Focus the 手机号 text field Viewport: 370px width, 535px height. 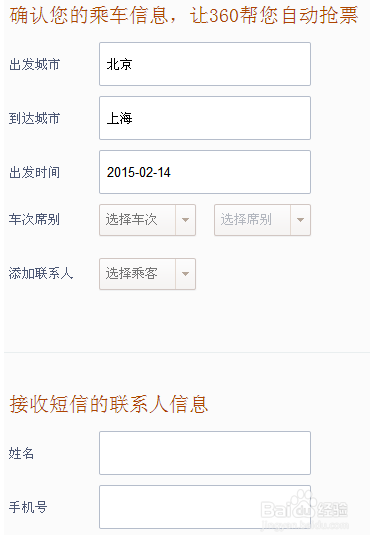pyautogui.click(x=205, y=507)
